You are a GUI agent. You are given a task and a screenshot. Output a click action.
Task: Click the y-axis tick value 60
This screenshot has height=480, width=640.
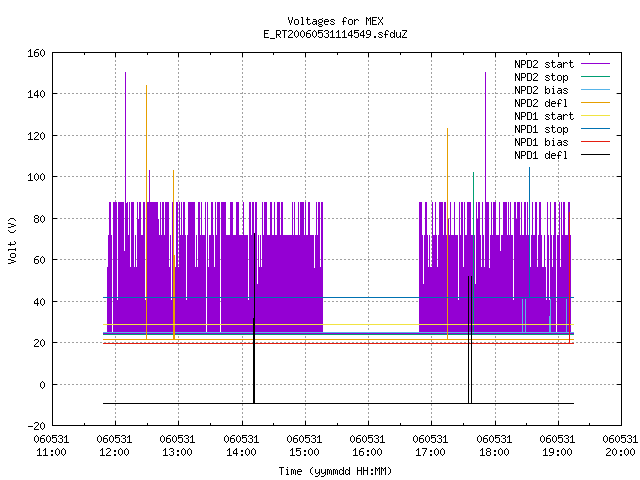point(39,260)
